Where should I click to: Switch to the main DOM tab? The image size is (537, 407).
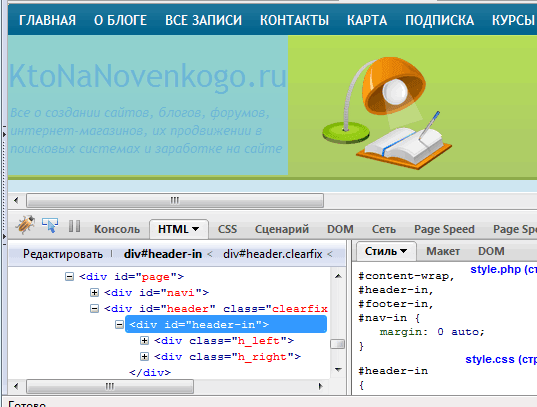(x=340, y=229)
